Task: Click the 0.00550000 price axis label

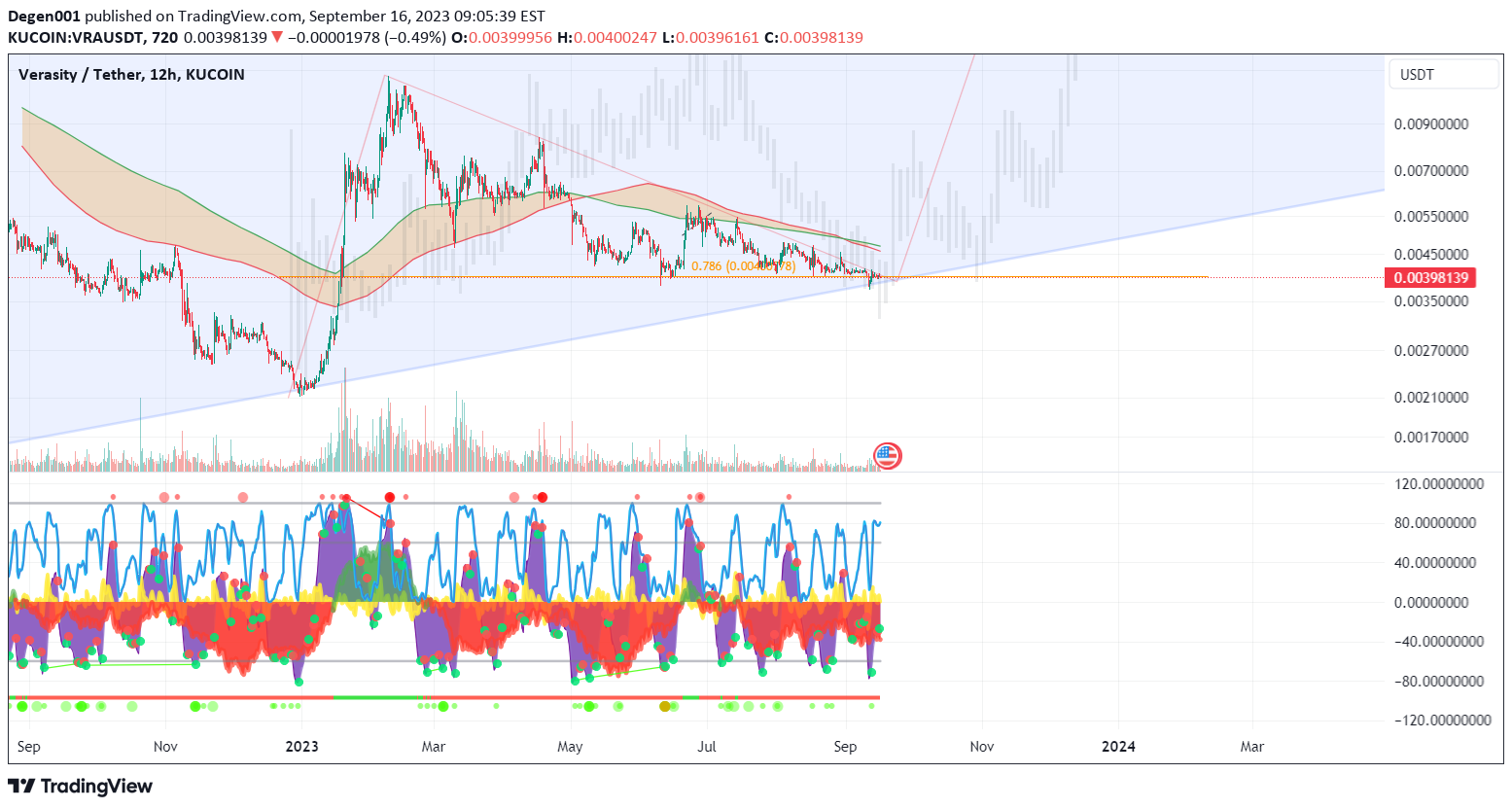Action: (1431, 217)
